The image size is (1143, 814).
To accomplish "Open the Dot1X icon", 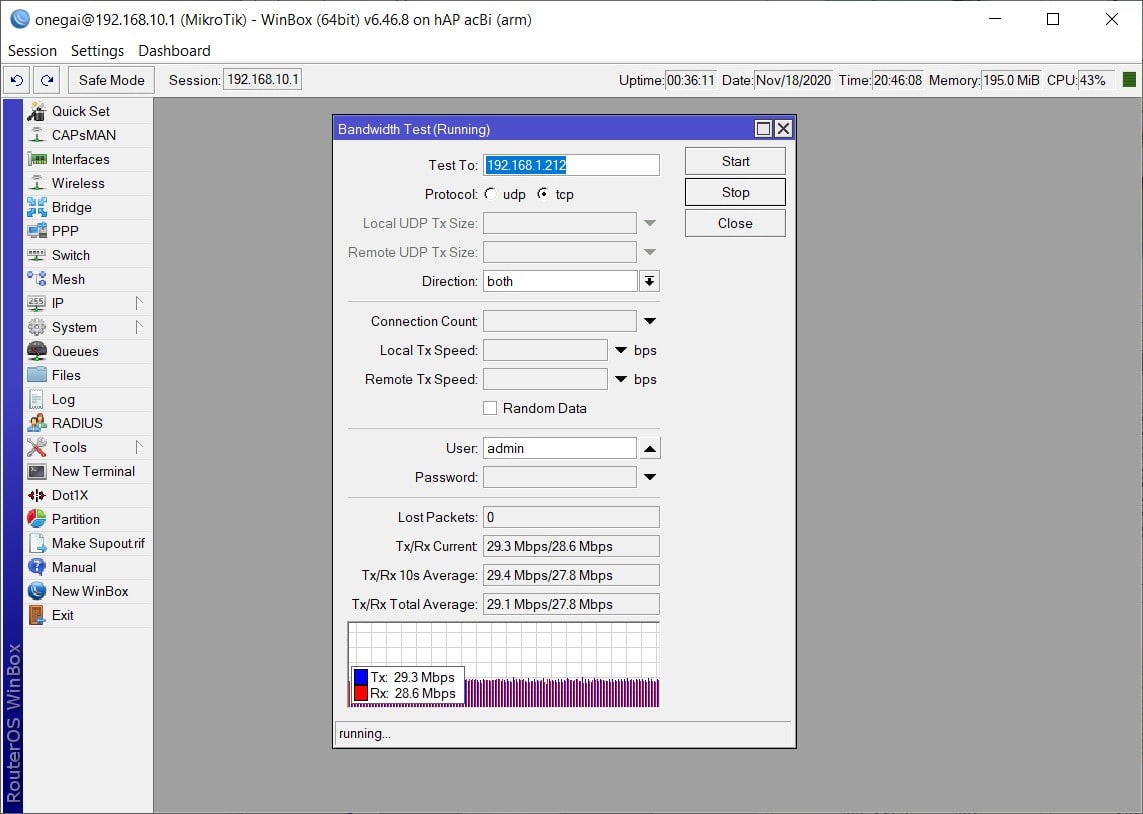I will [36, 496].
